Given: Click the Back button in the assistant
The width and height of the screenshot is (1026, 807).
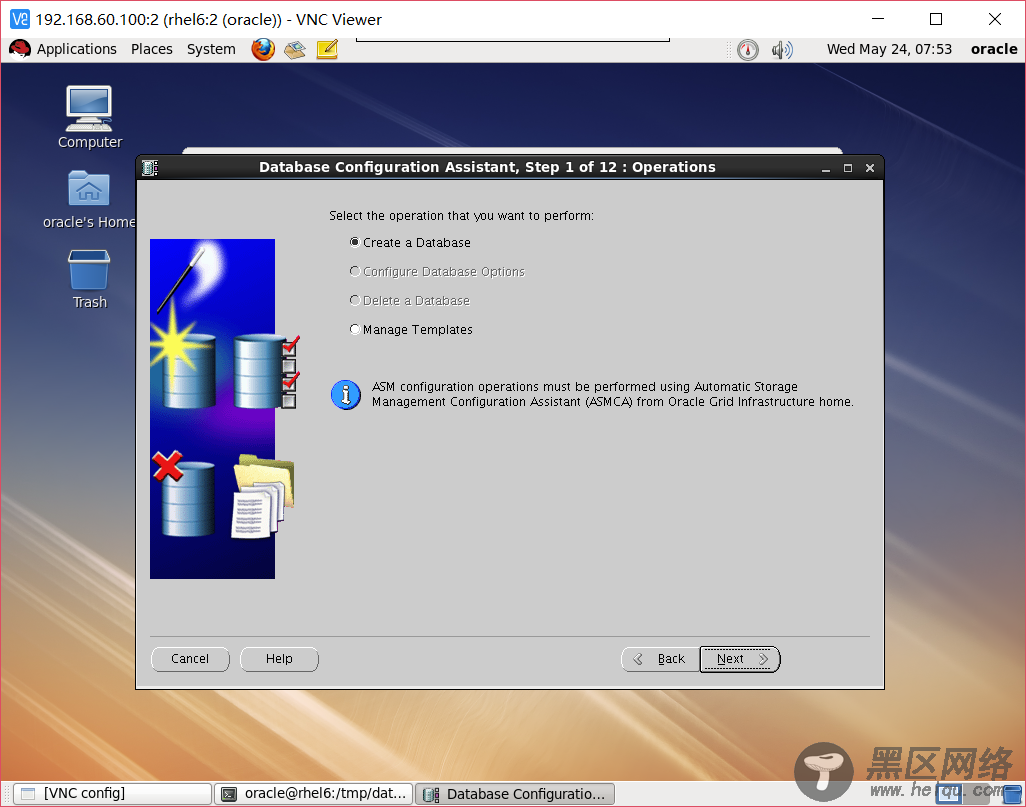Looking at the screenshot, I should (660, 659).
